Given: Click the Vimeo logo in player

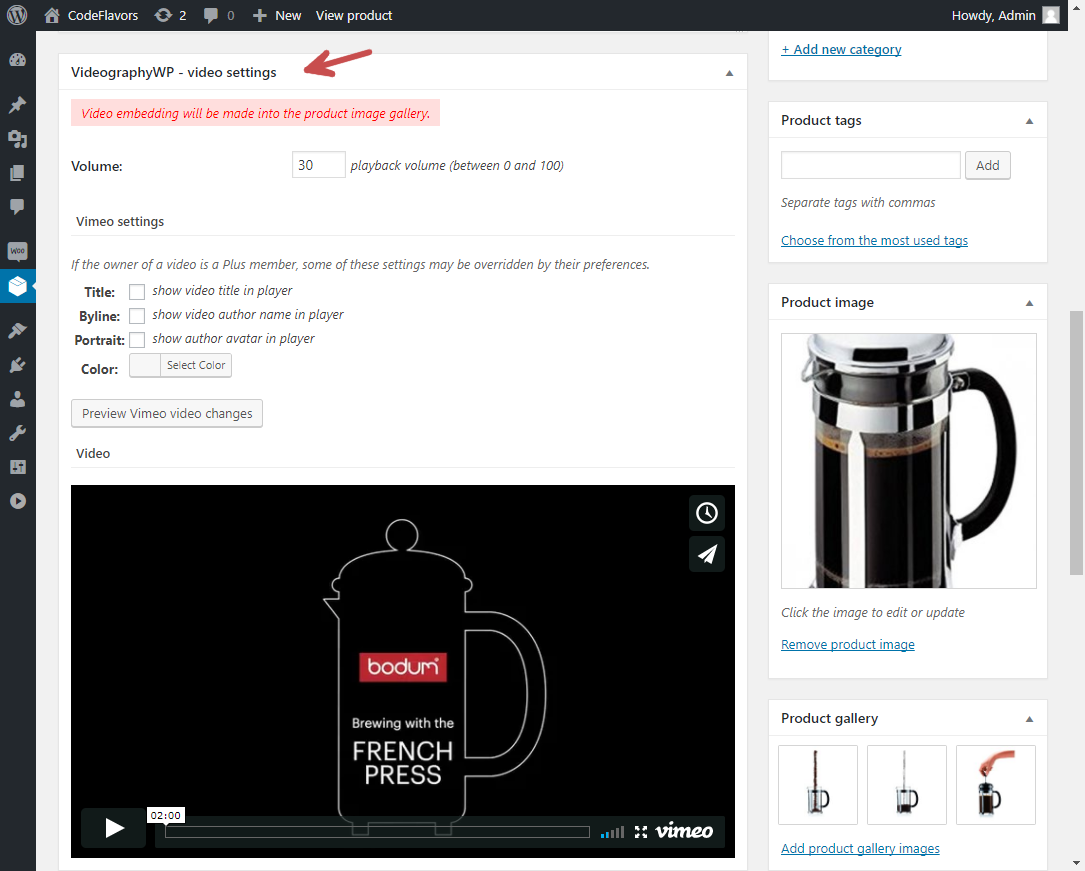Looking at the screenshot, I should pos(684,830).
